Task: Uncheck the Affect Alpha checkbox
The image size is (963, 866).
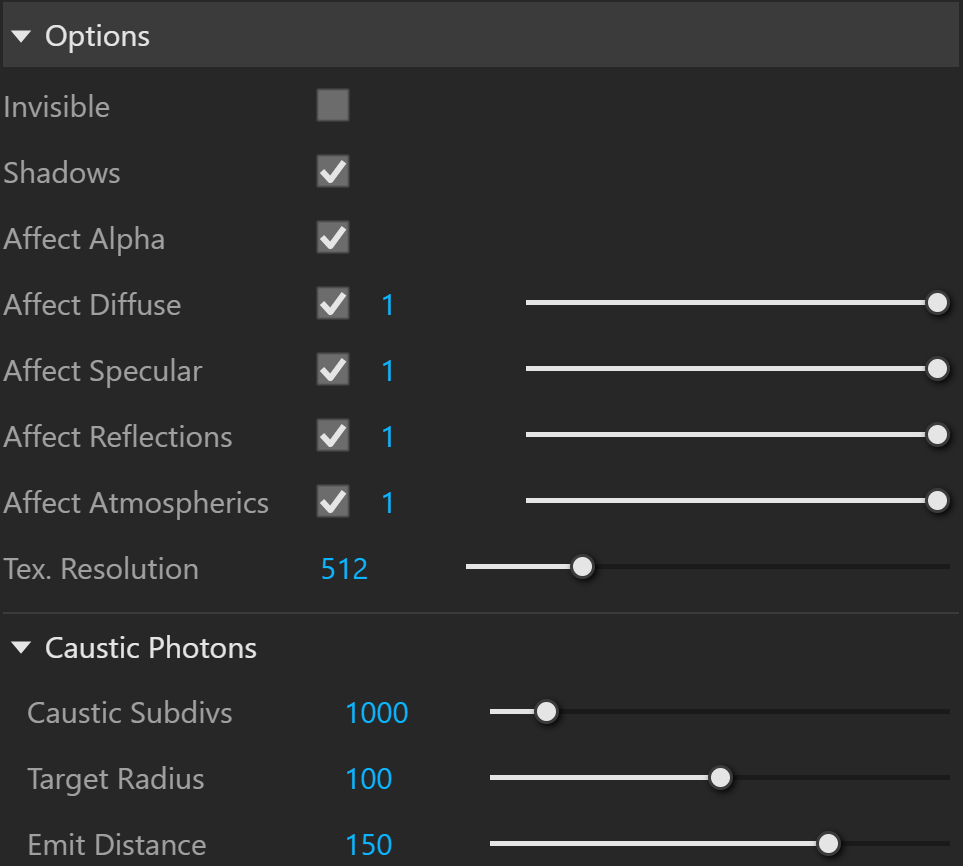Action: pos(333,238)
